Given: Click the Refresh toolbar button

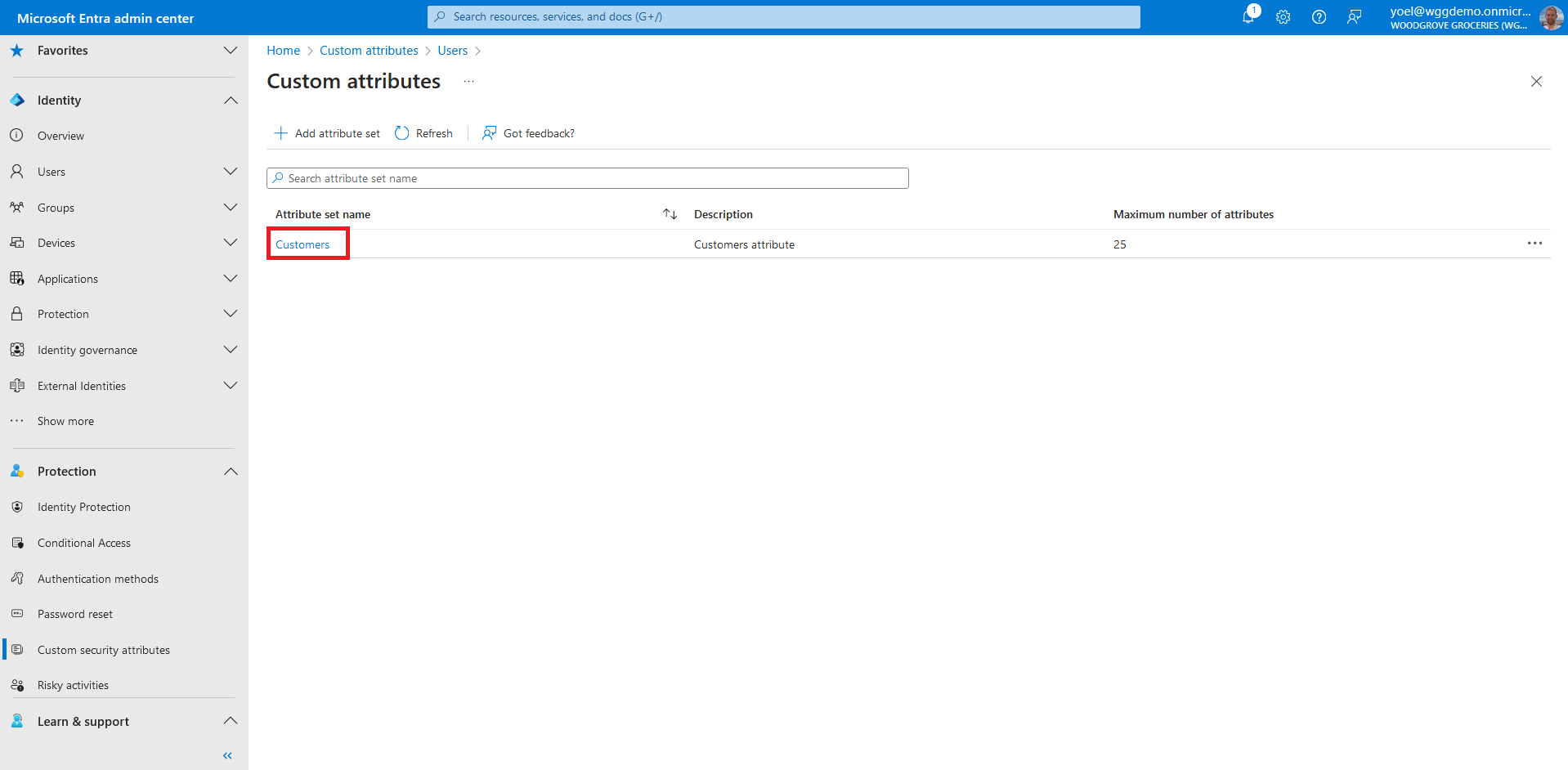Looking at the screenshot, I should coord(423,133).
